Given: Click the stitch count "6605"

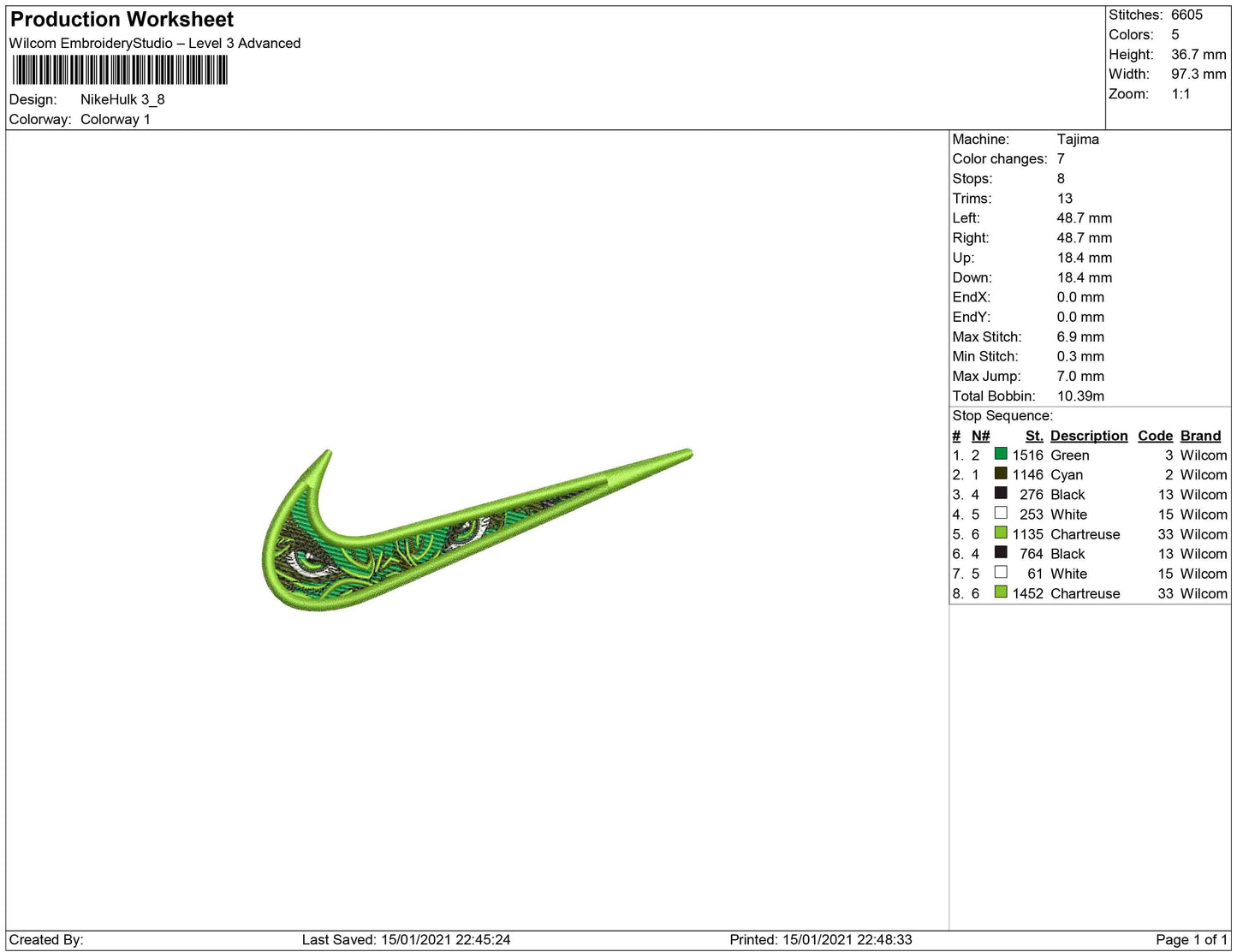Looking at the screenshot, I should click(1186, 15).
